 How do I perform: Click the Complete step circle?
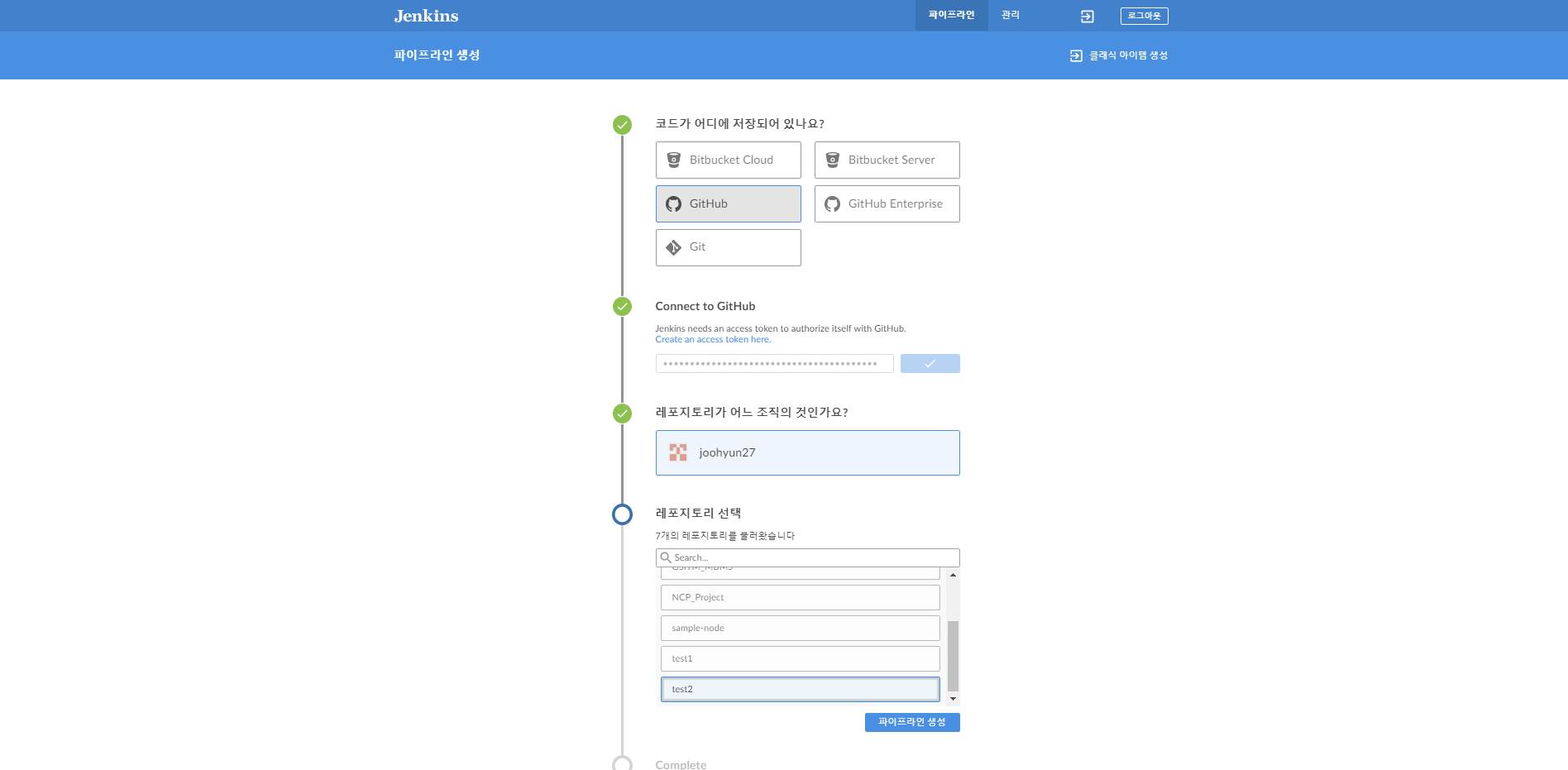[622, 764]
